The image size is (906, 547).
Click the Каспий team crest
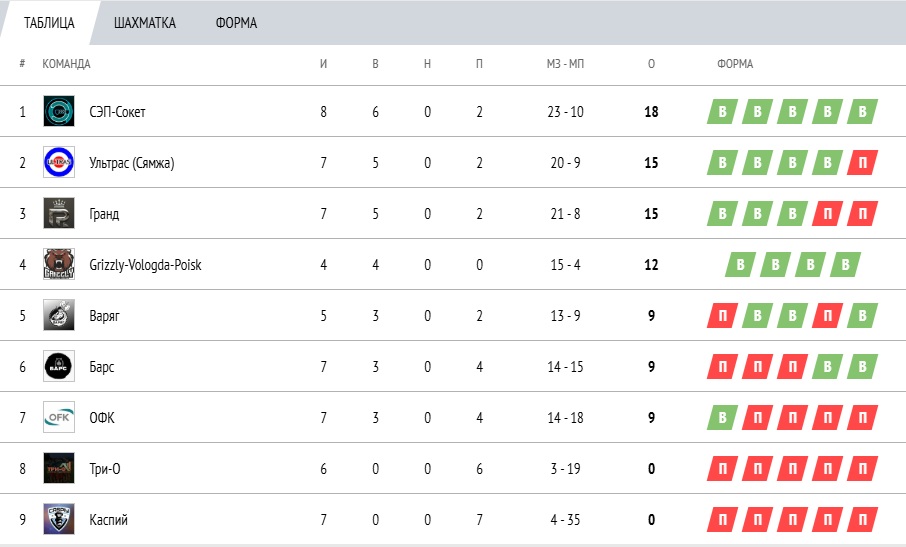(x=59, y=519)
